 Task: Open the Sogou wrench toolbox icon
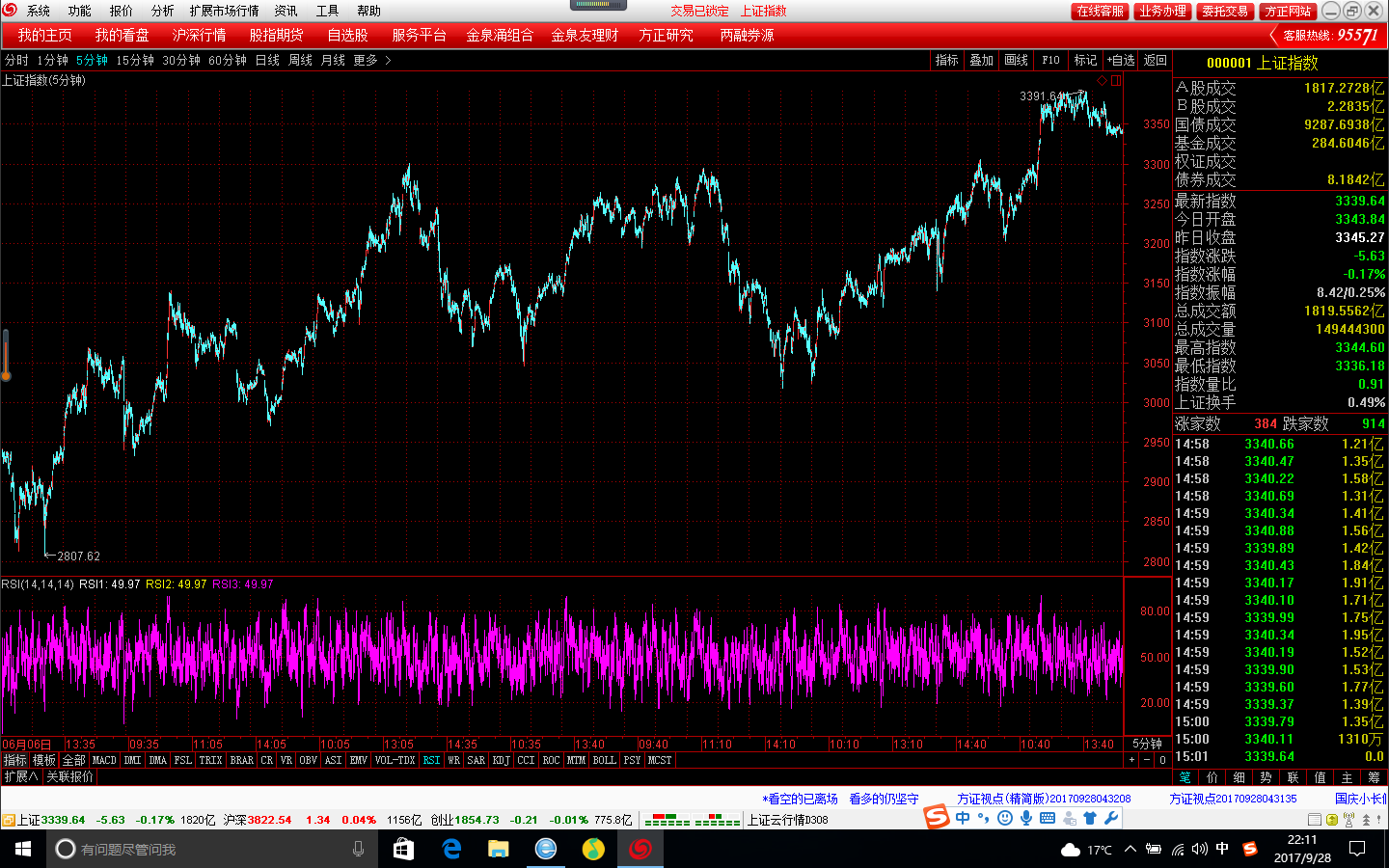click(1111, 818)
